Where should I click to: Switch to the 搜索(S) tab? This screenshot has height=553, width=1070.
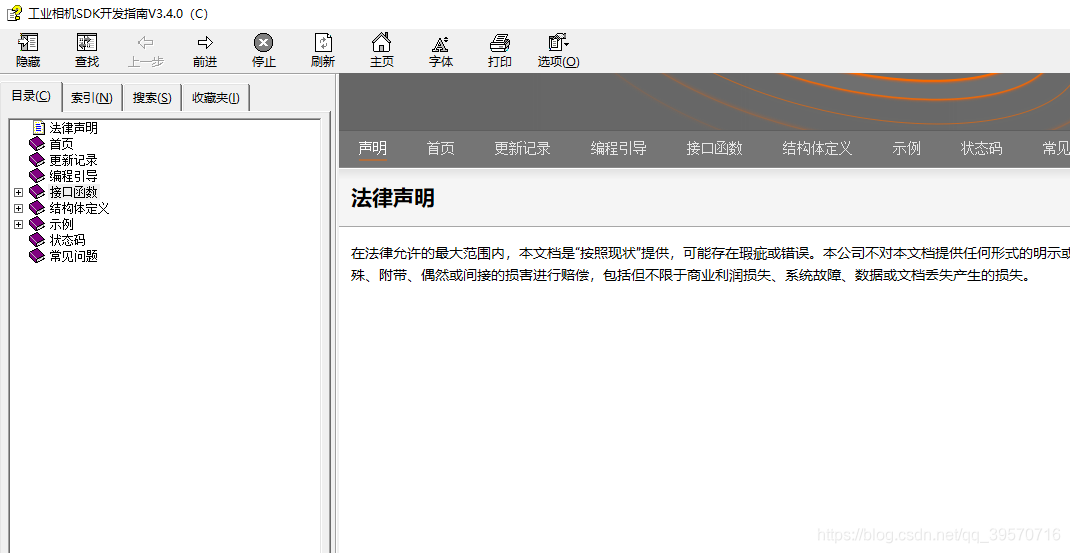click(x=152, y=98)
